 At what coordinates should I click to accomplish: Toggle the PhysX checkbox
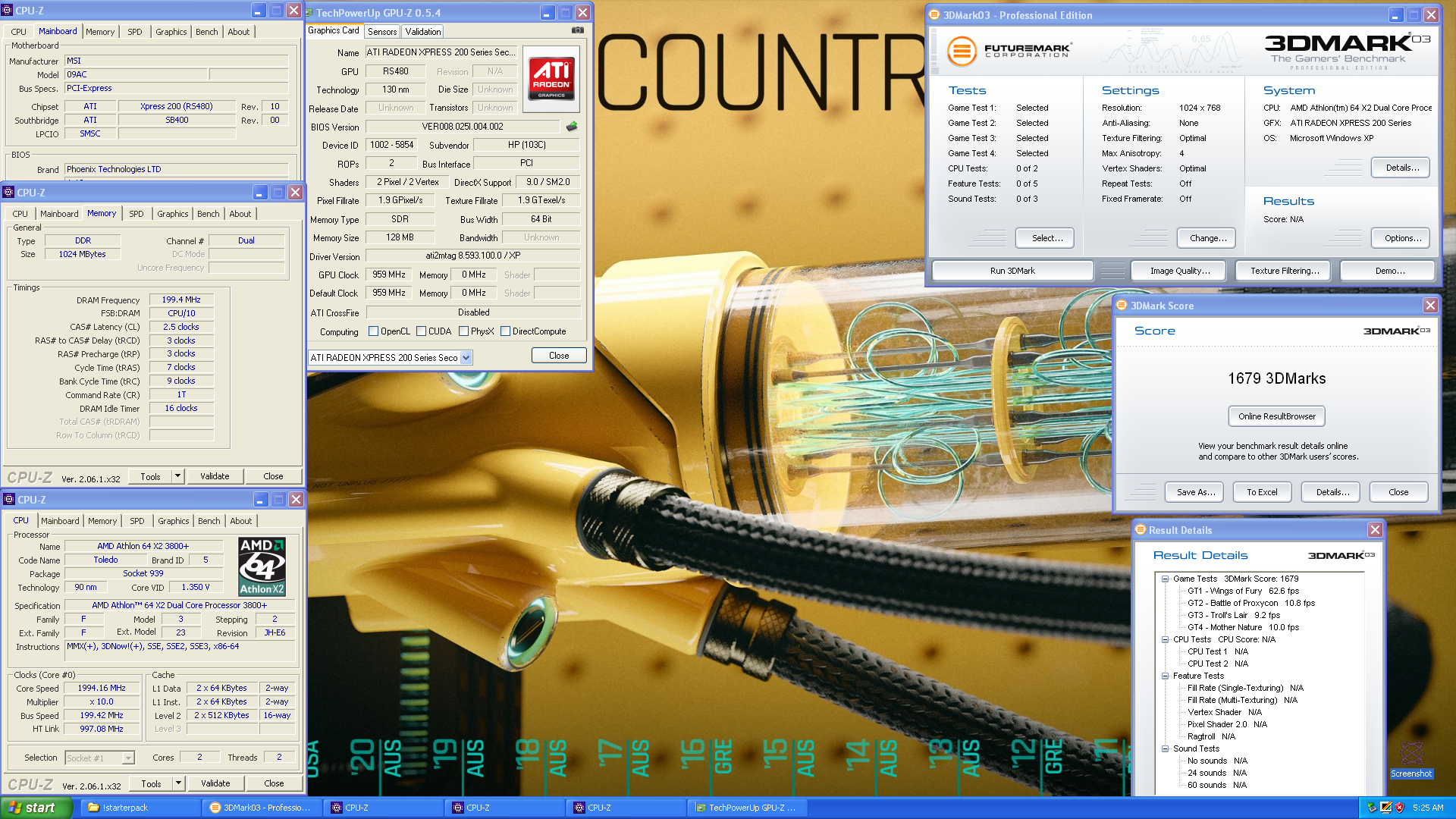(463, 331)
